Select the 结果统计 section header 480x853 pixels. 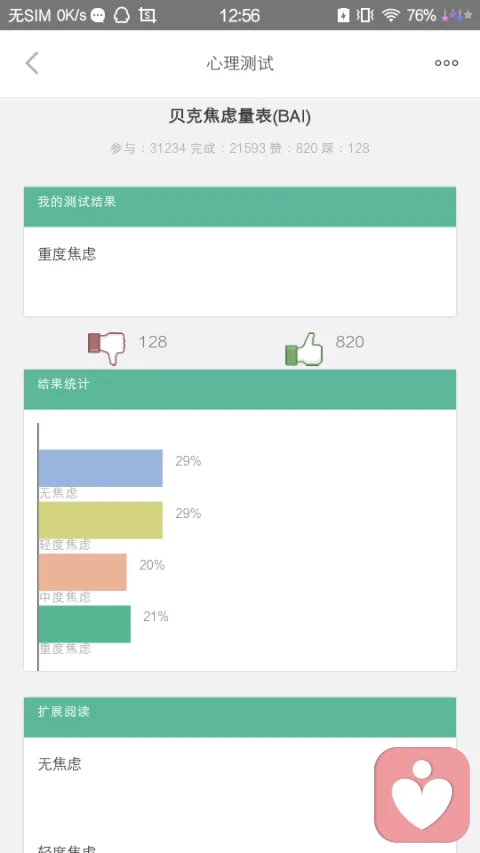(240, 390)
